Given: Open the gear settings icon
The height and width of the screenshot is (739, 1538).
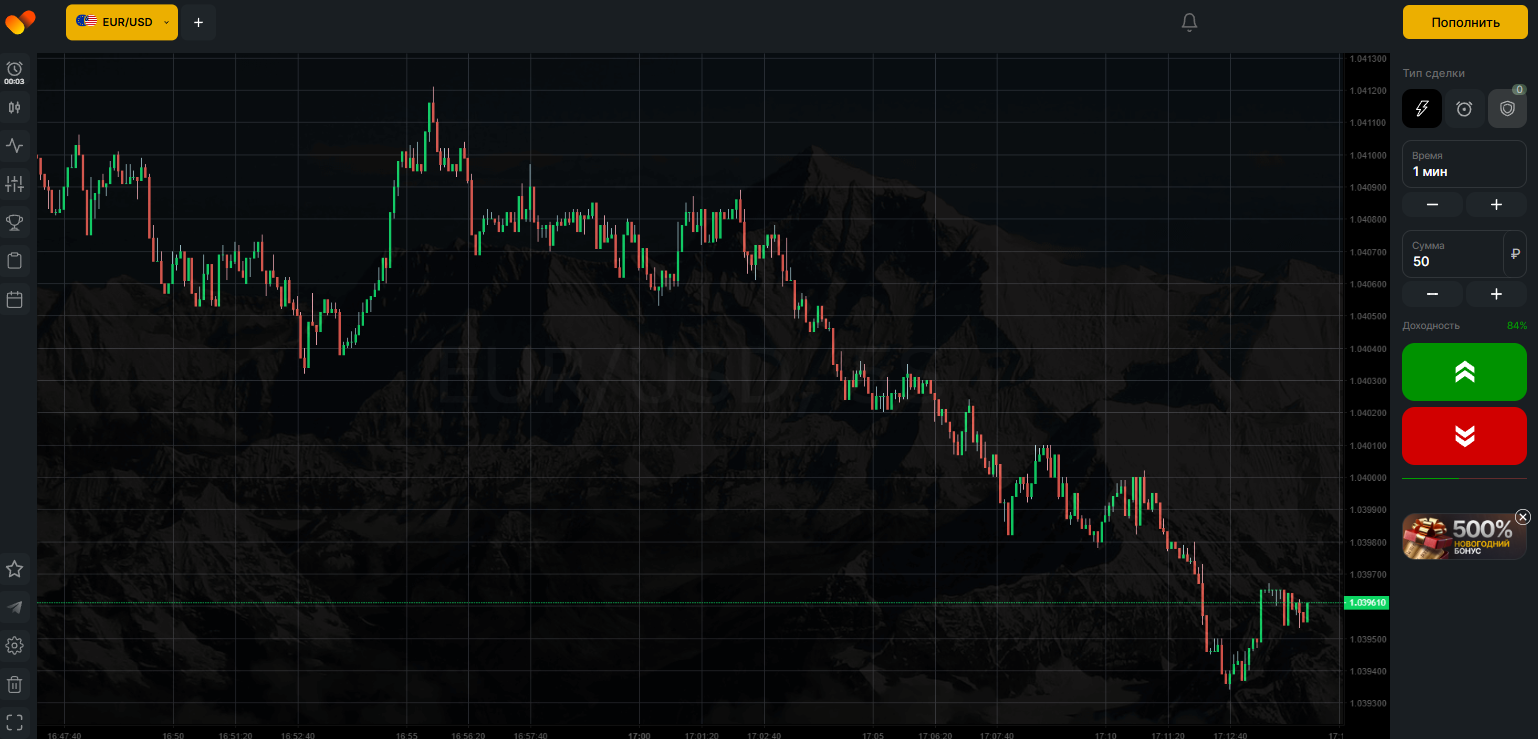Looking at the screenshot, I should pos(14,646).
